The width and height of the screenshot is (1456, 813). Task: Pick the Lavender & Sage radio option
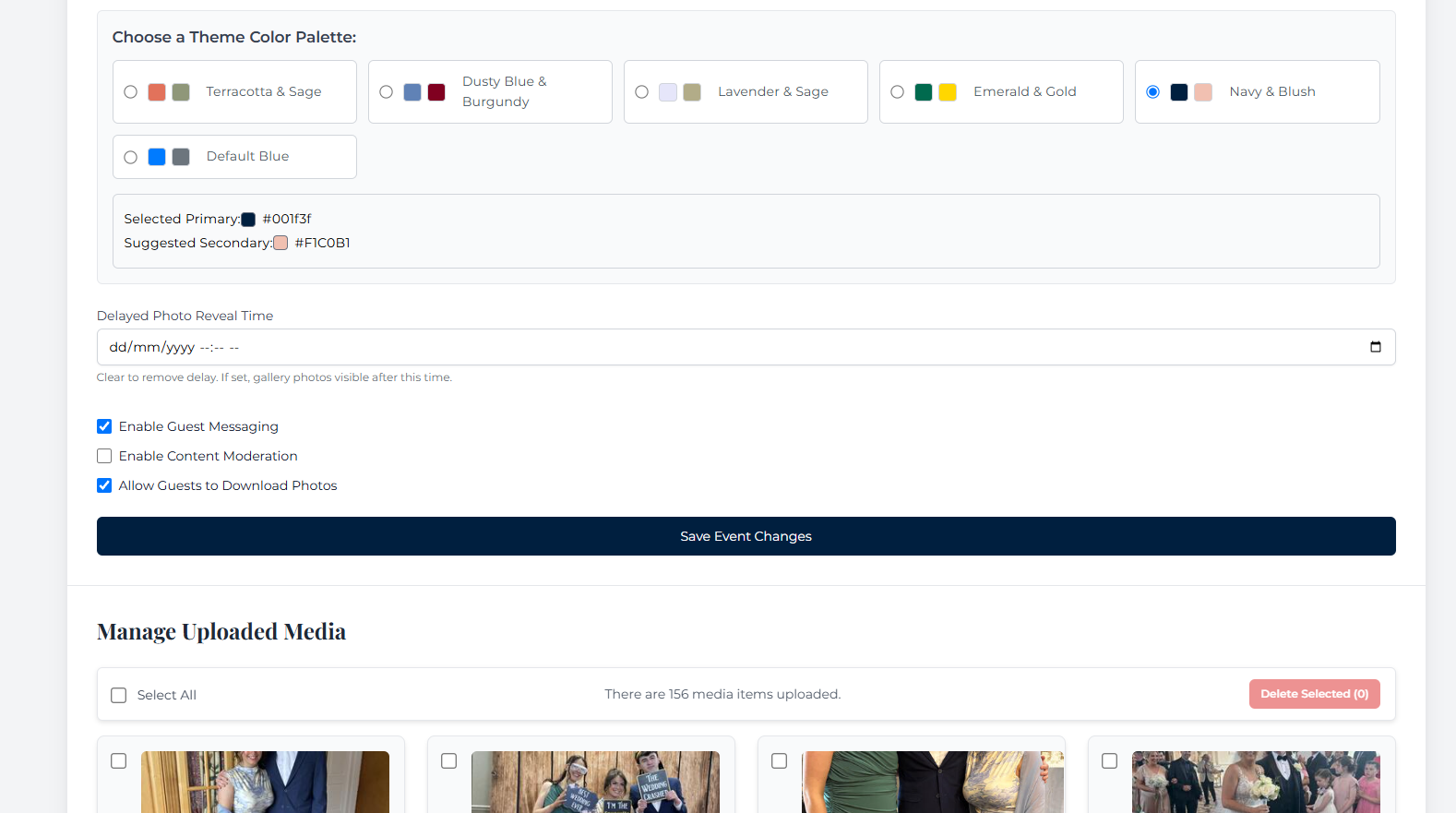point(642,92)
